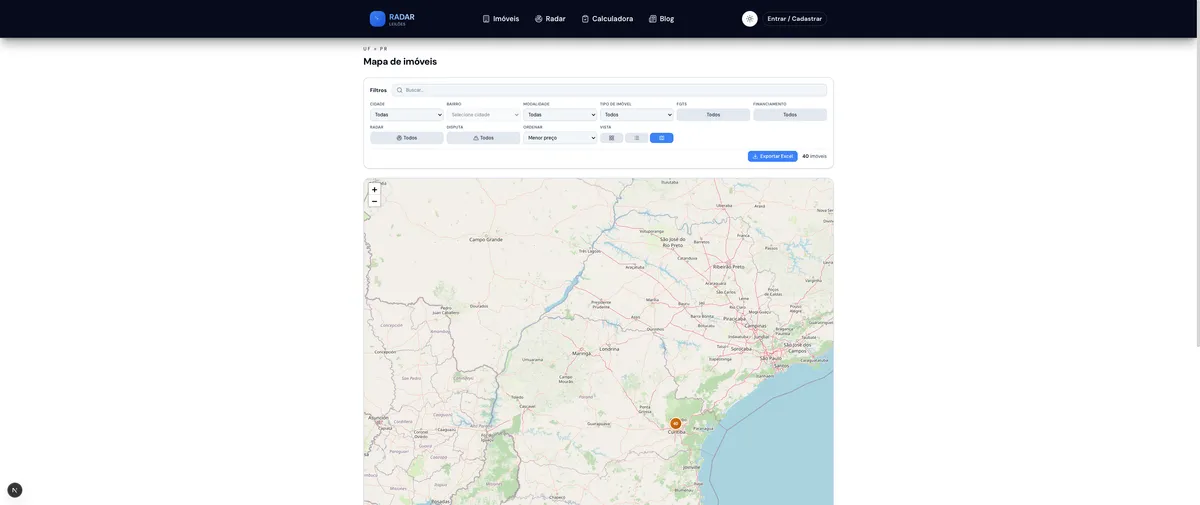
Task: Select the map view icon
Action: click(x=662, y=138)
